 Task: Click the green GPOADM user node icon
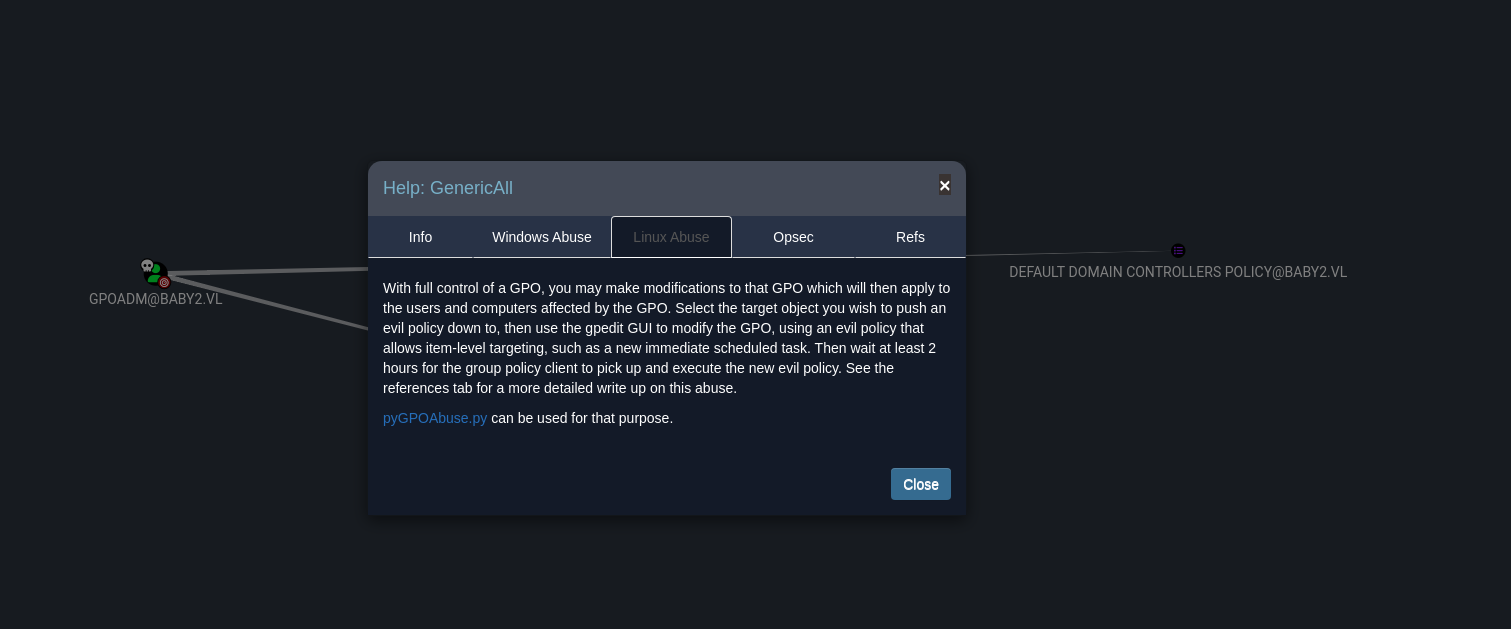pos(156,272)
